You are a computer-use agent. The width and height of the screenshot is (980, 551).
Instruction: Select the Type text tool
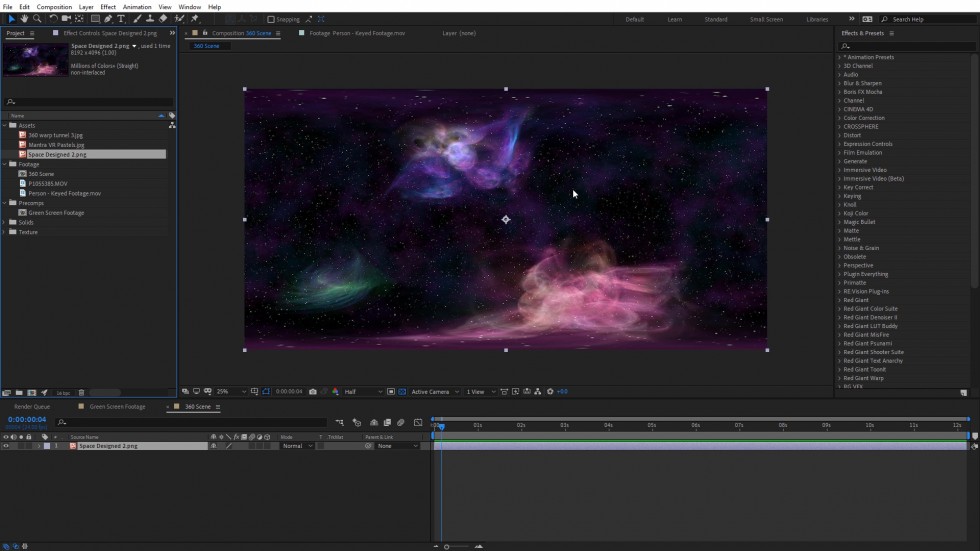122,18
